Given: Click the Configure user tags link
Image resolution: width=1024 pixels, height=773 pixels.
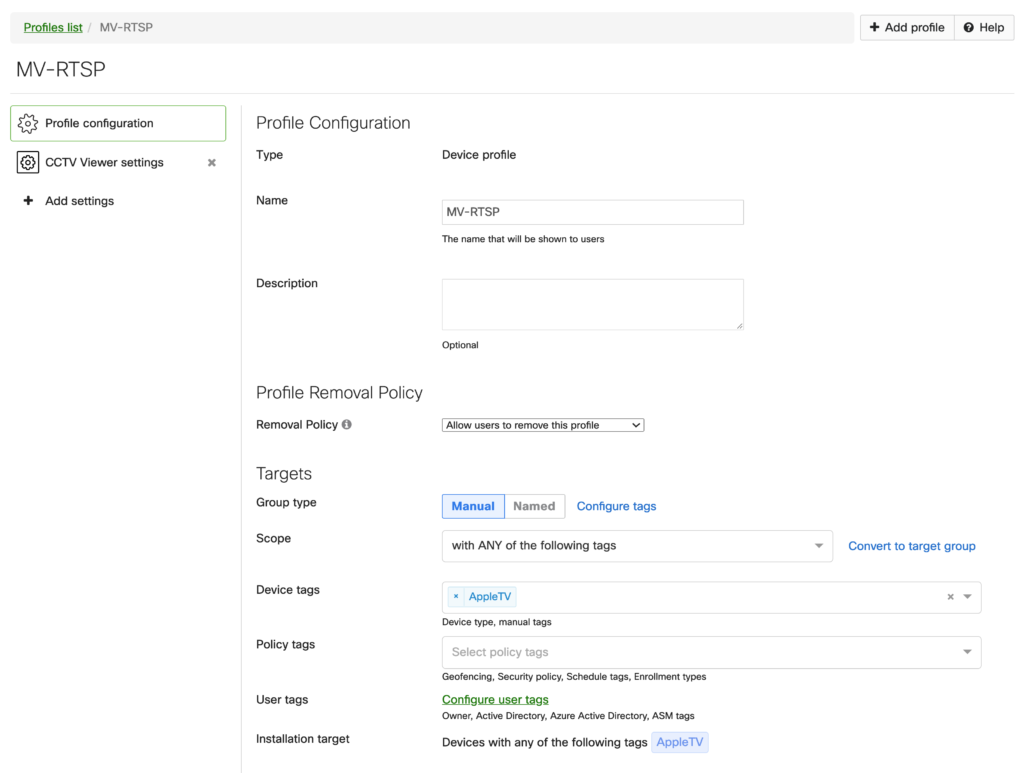Looking at the screenshot, I should [495, 700].
